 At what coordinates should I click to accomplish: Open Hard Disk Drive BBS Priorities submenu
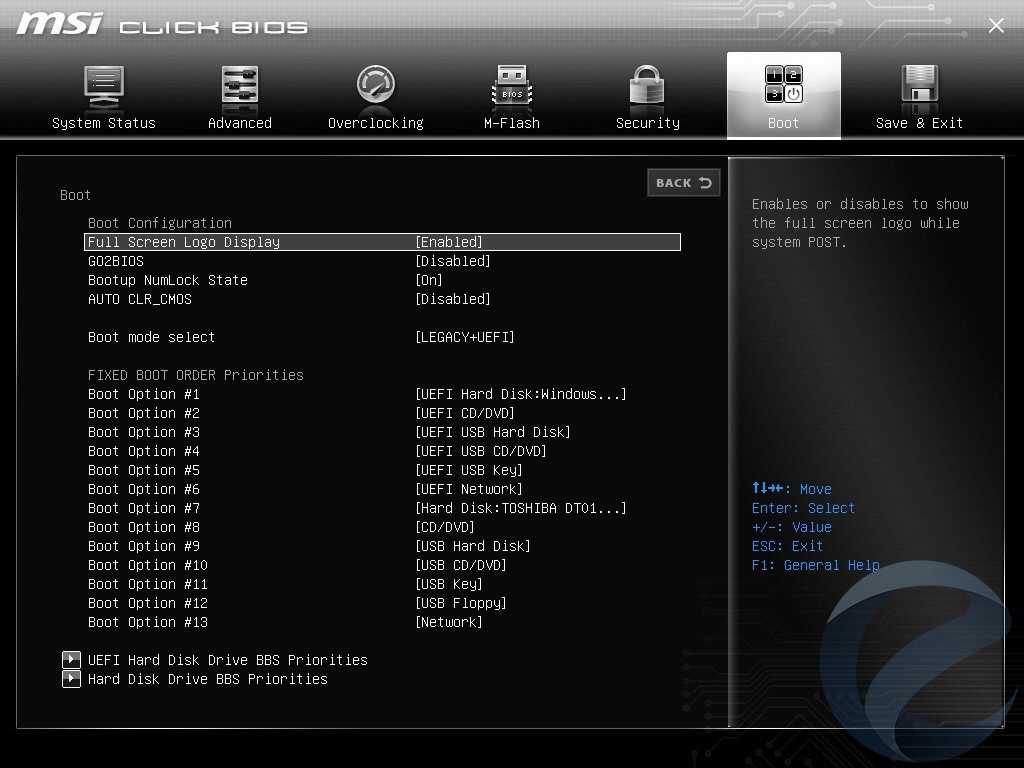coord(207,679)
